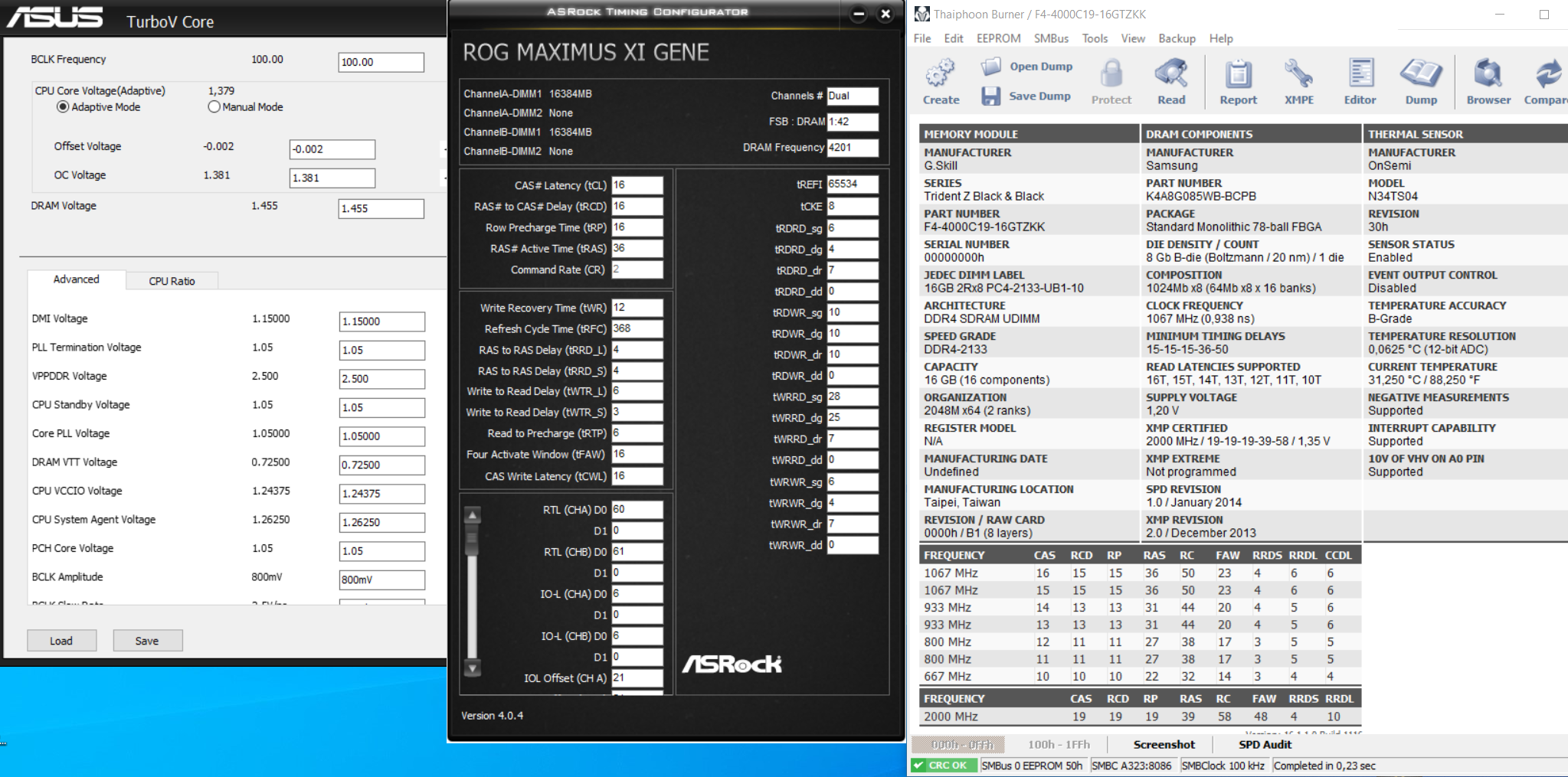
Task: Switch to the Screenshot tab
Action: point(1164,744)
